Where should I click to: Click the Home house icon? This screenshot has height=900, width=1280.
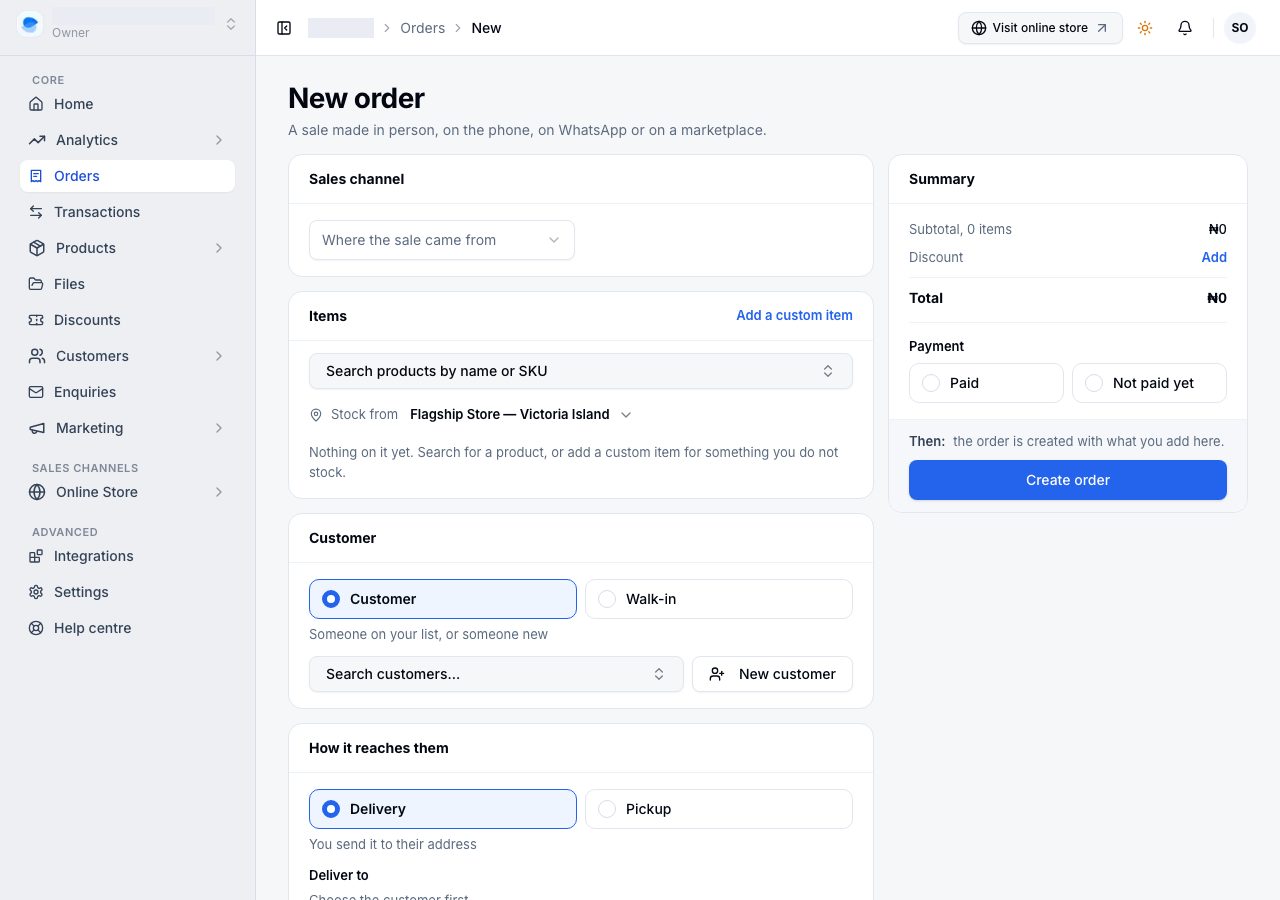click(x=36, y=104)
